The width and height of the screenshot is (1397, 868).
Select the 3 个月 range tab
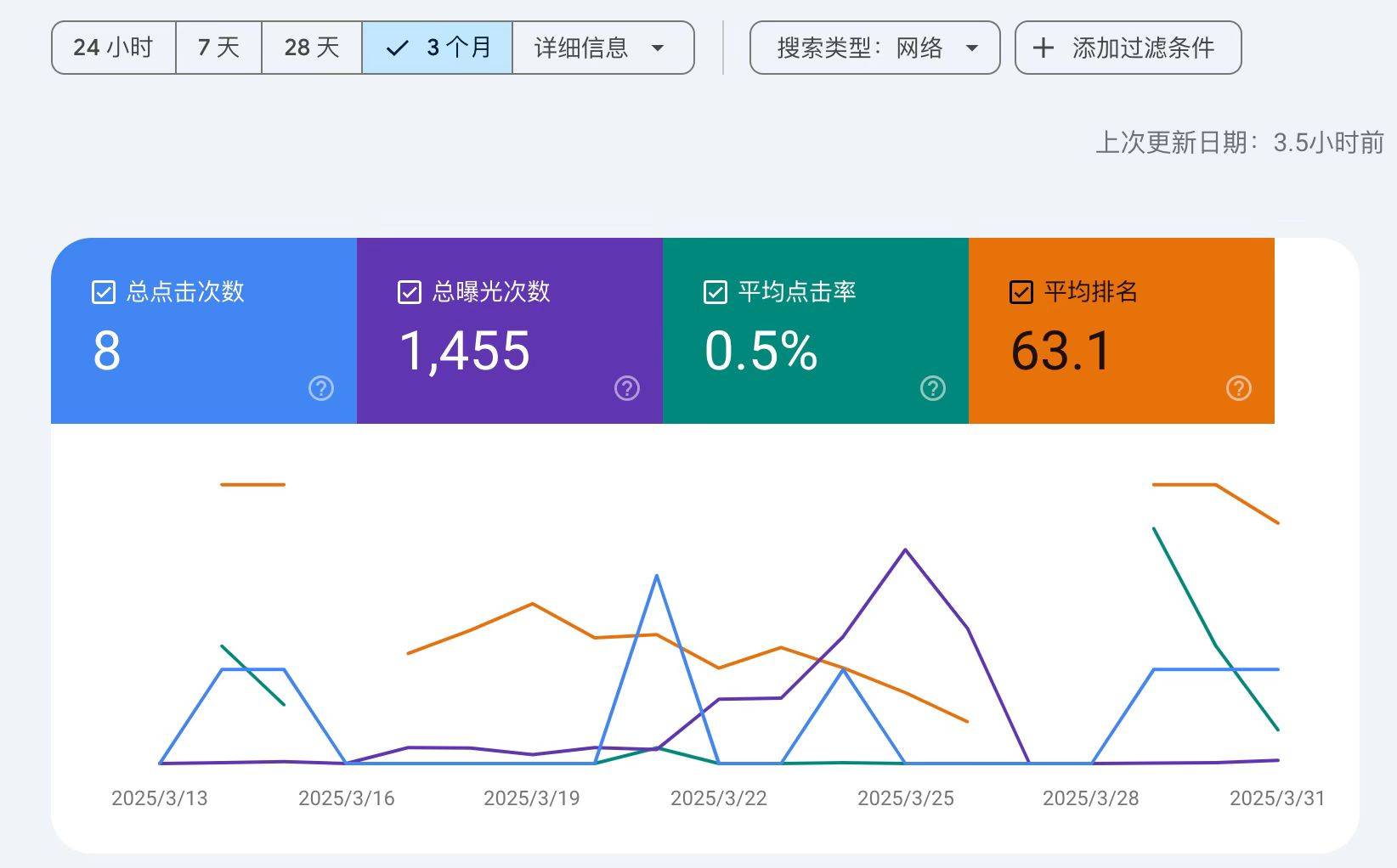pos(437,48)
